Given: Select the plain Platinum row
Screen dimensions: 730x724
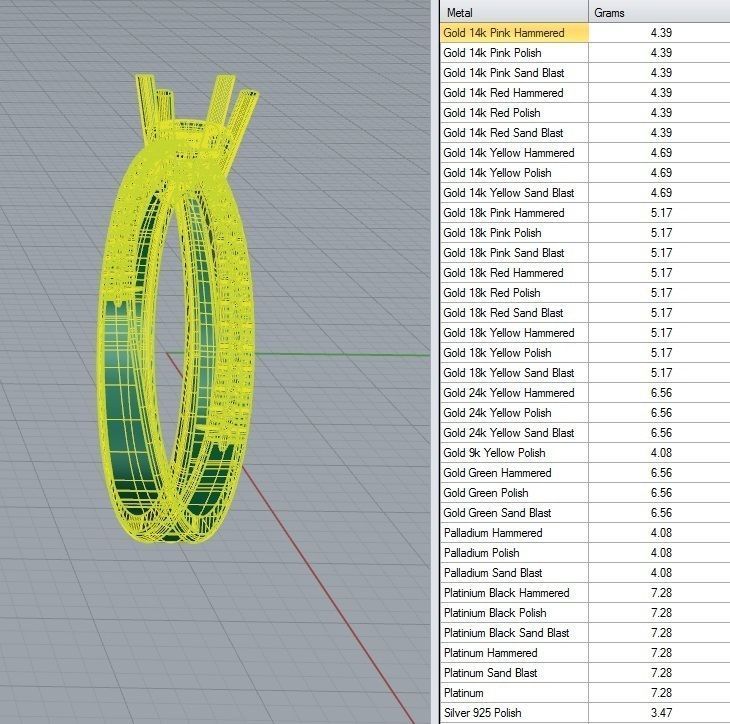Looking at the screenshot, I should coord(585,694).
